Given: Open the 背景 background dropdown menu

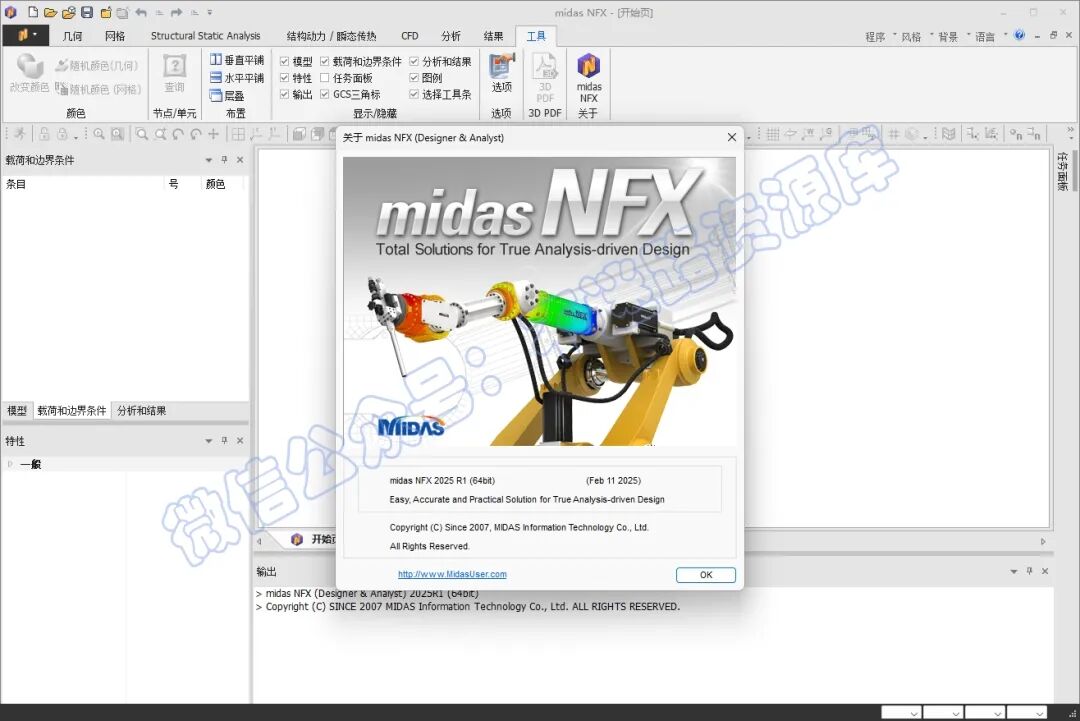Looking at the screenshot, I should [x=954, y=36].
